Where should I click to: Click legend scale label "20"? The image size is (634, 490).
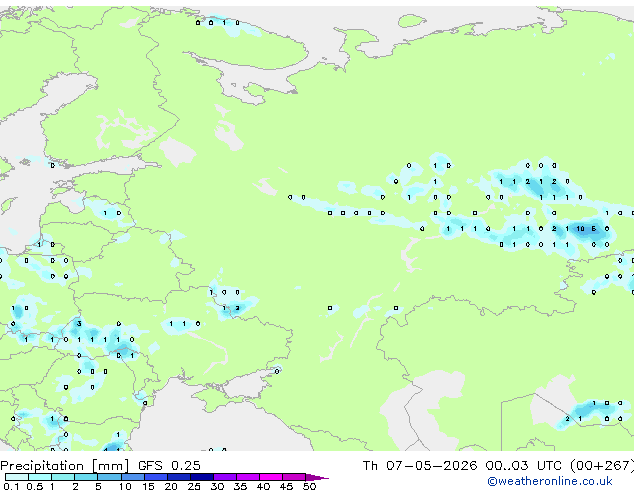coord(171,486)
